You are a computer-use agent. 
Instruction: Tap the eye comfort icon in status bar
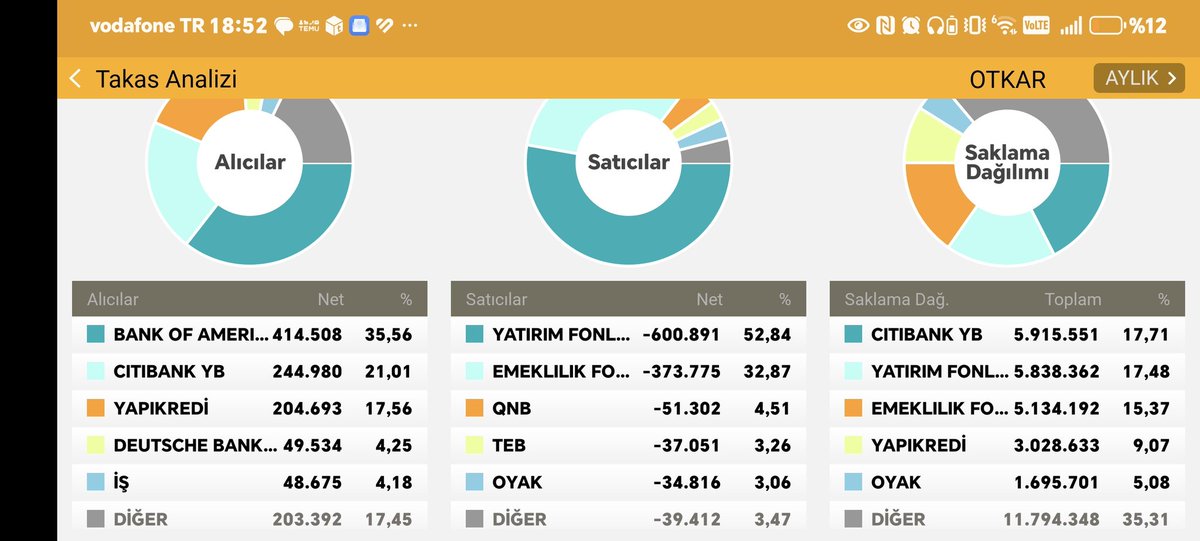click(x=857, y=26)
